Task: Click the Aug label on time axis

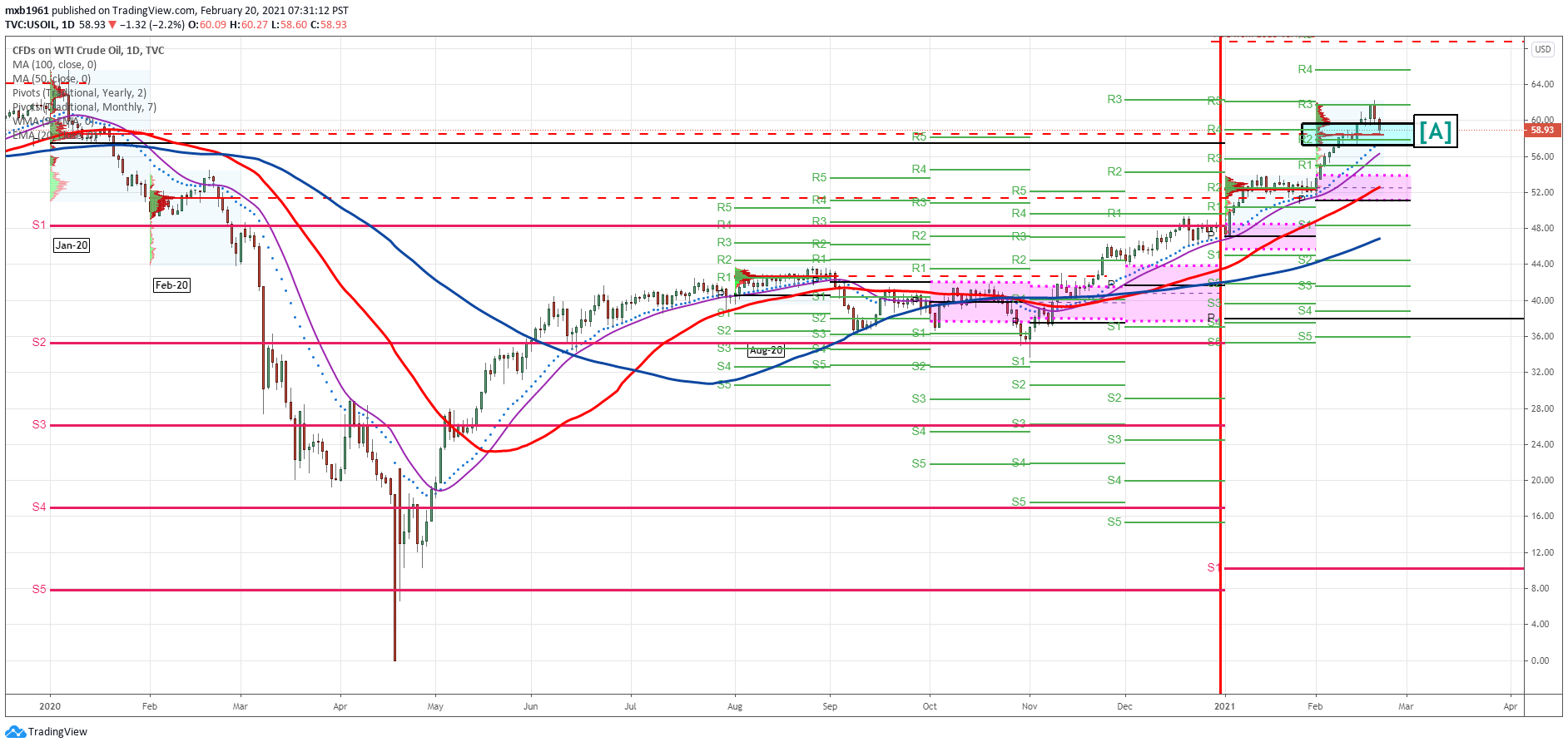Action: (735, 706)
